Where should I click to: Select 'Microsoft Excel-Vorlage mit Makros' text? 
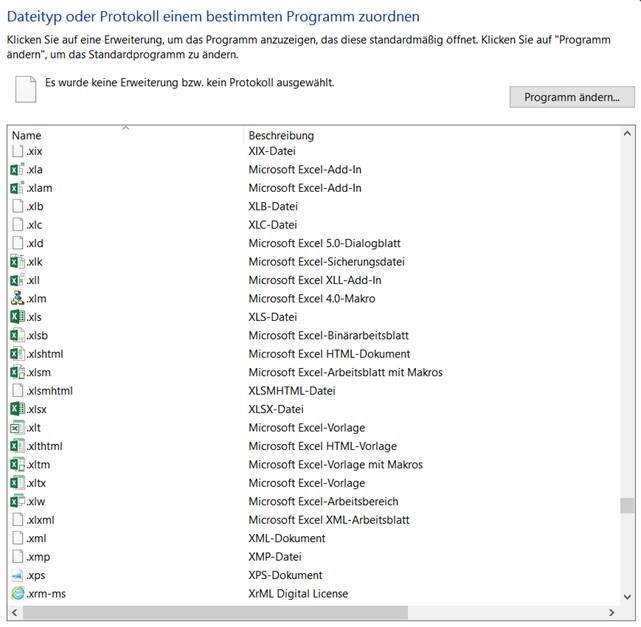coord(336,464)
